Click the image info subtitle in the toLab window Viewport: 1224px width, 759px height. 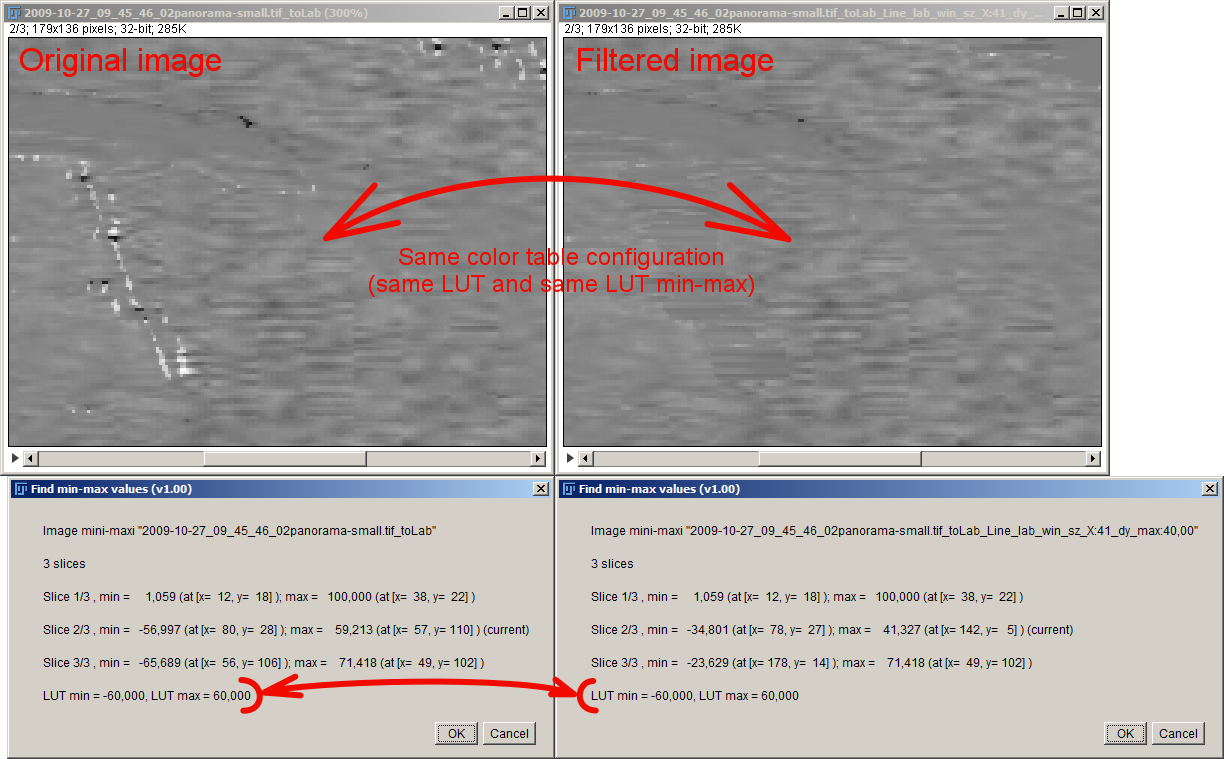tap(100, 30)
